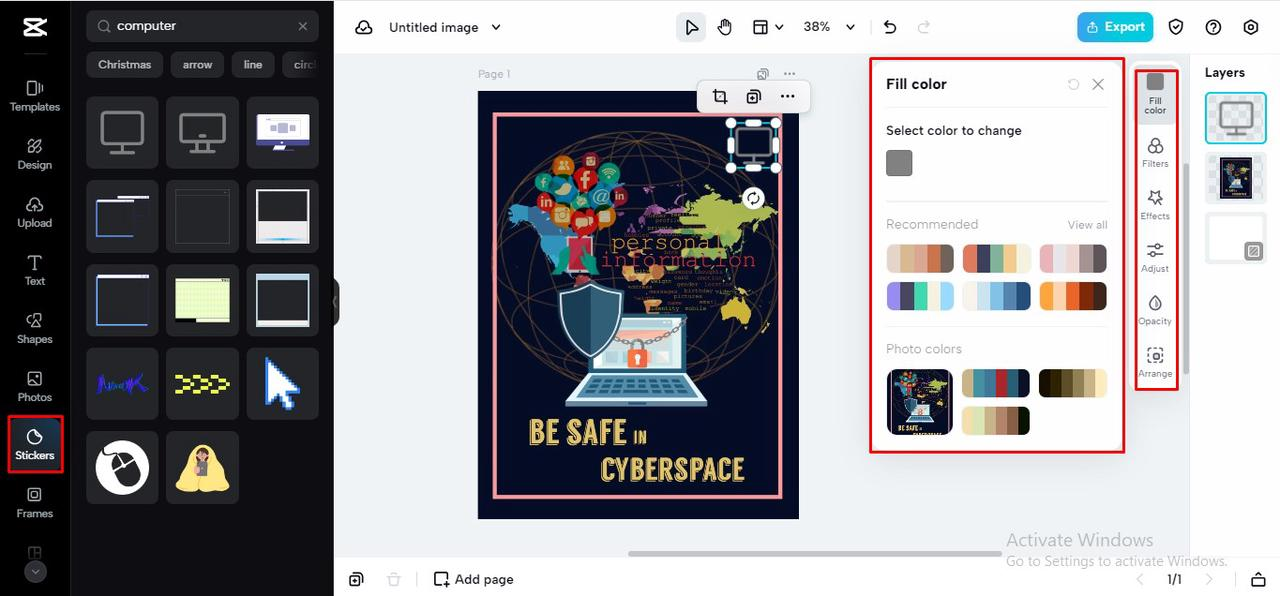Click the Export button
The width and height of the screenshot is (1280, 596).
click(x=1115, y=27)
